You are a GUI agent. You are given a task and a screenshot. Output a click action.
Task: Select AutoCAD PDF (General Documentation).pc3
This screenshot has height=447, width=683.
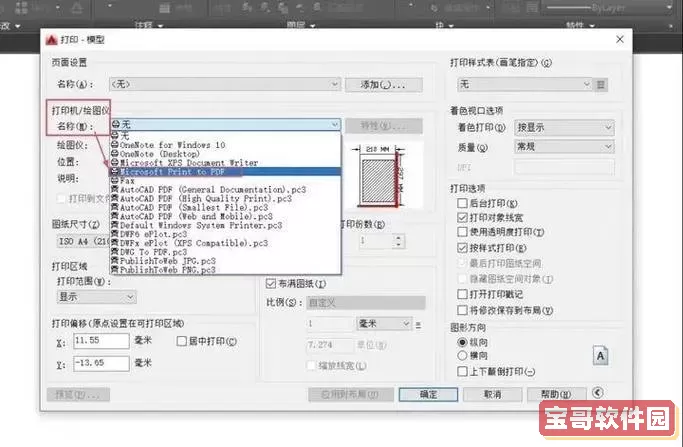click(225, 190)
